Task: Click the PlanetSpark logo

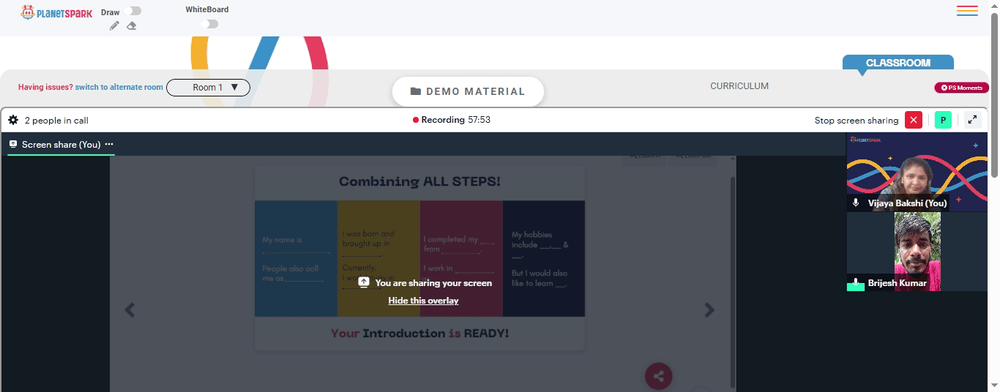Action: 56,12
